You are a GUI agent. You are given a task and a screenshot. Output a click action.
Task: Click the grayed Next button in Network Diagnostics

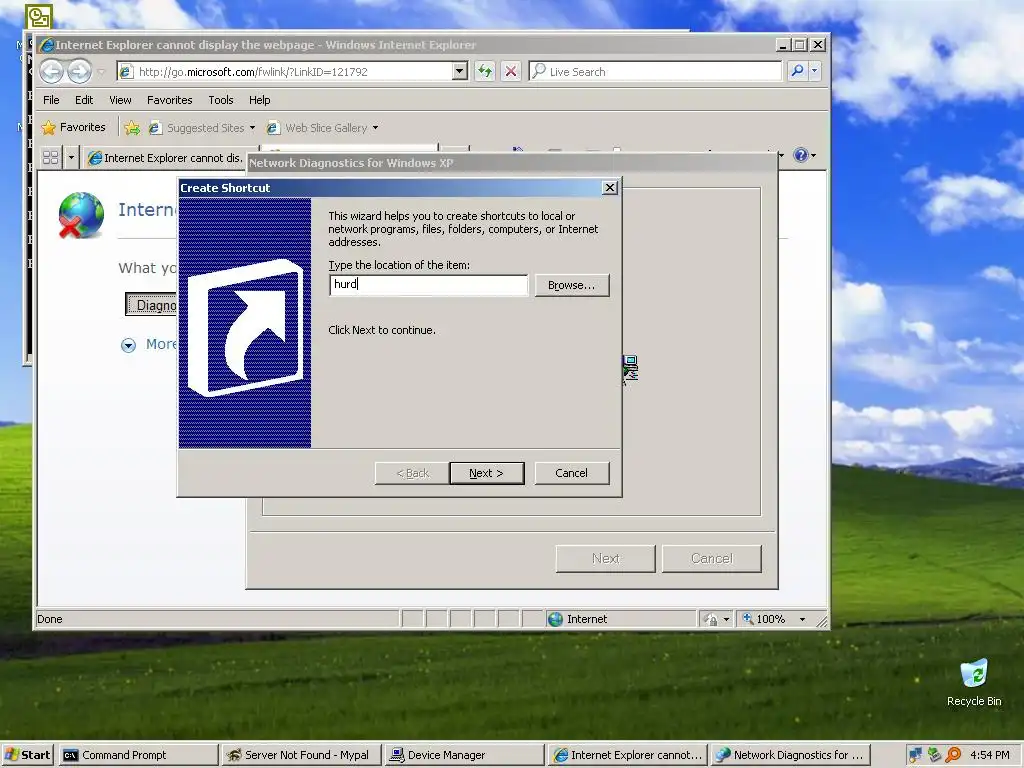(605, 558)
